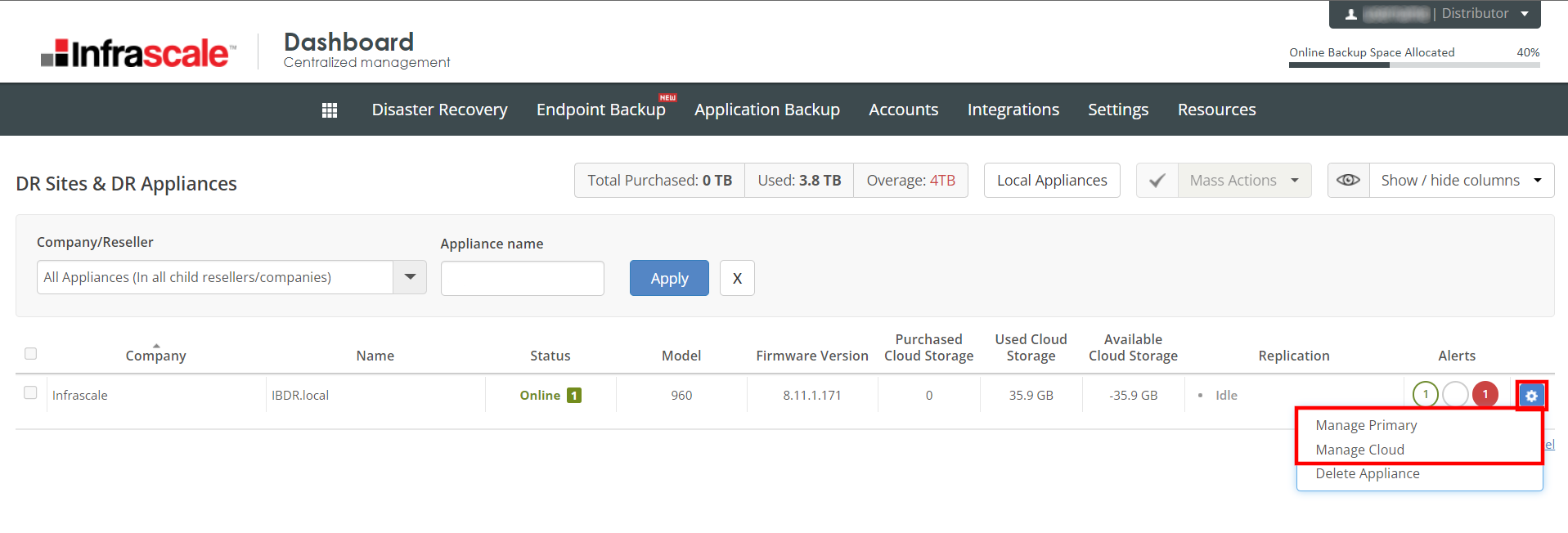Sort by the Company column header
The image size is (1568, 533).
(x=155, y=356)
